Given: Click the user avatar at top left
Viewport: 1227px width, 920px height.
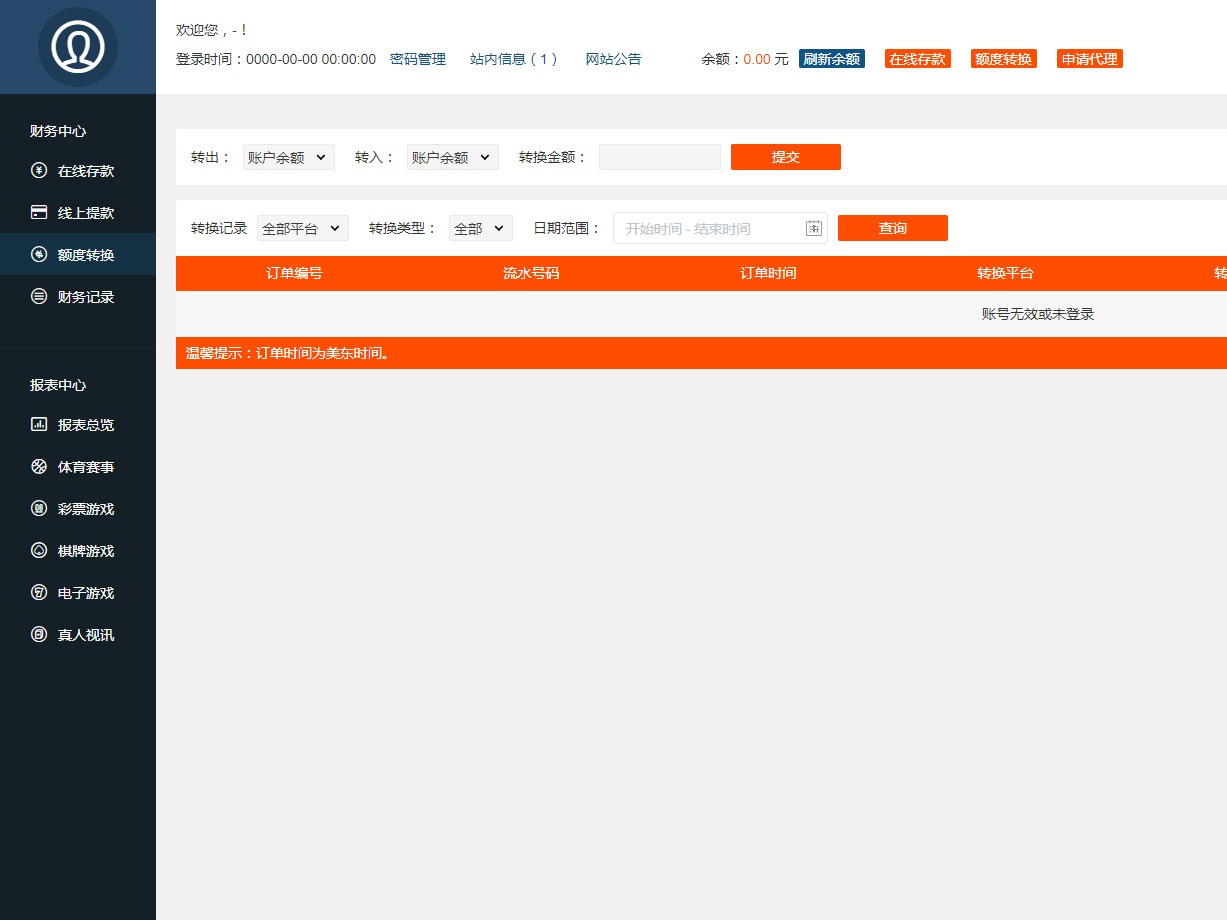Looking at the screenshot, I should pyautogui.click(x=78, y=46).
